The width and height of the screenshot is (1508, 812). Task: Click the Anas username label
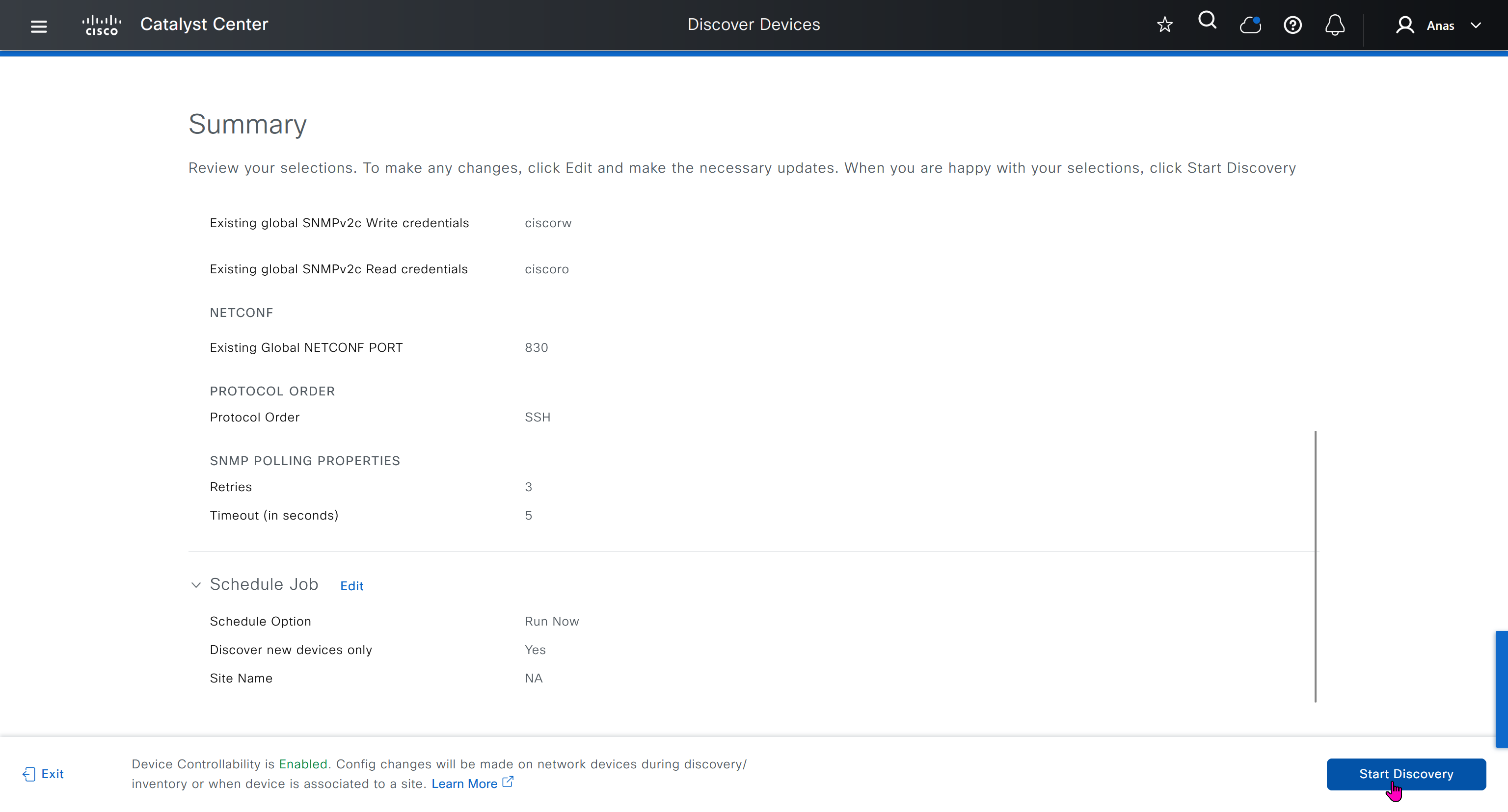pos(1440,26)
